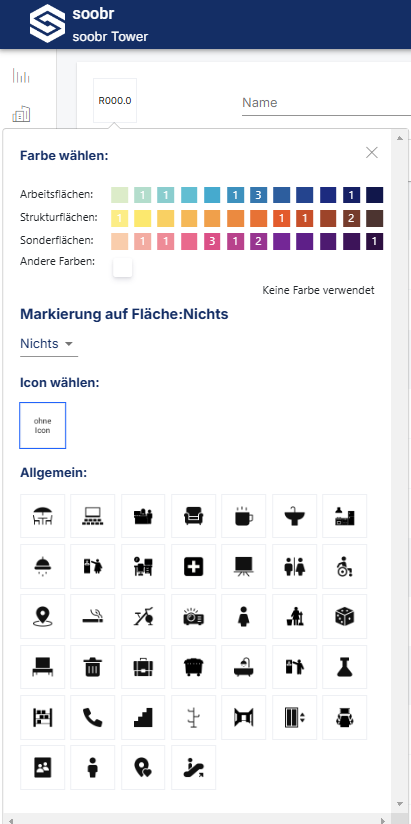
Task: Pick the telephone handset icon
Action: click(93, 718)
